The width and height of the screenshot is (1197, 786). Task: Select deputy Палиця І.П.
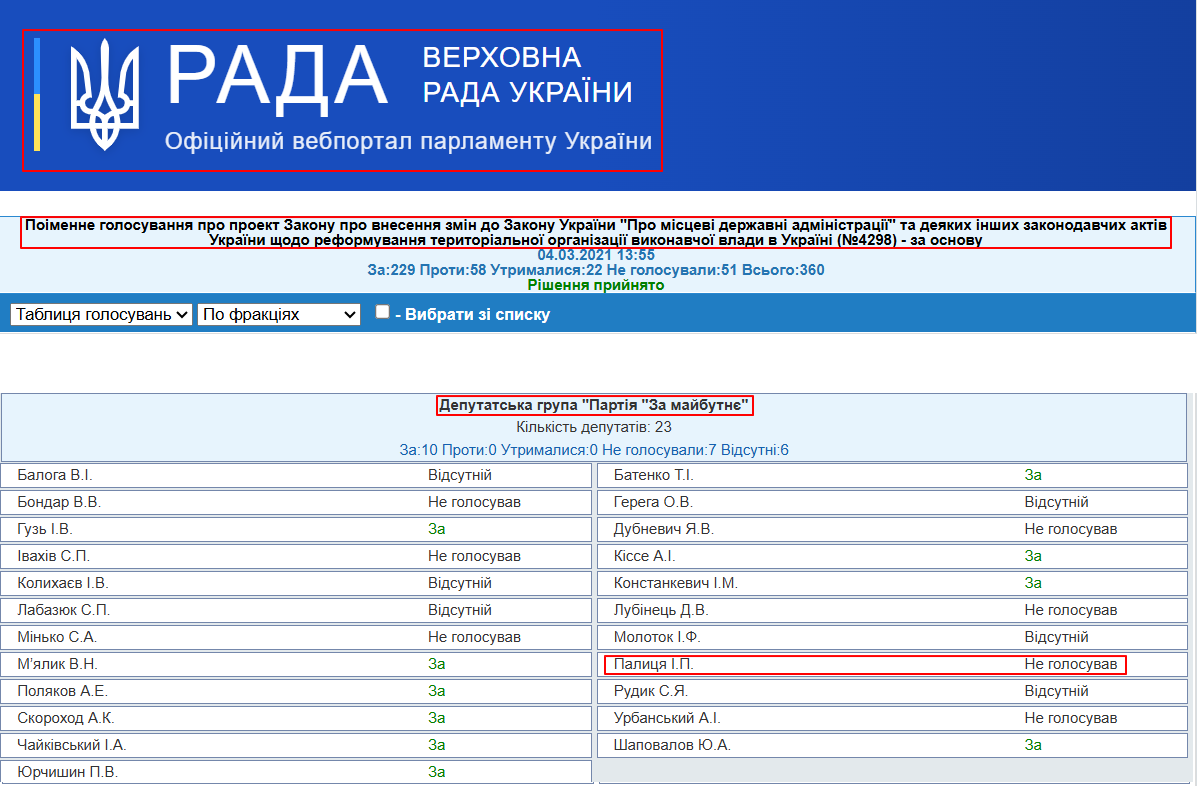click(653, 664)
